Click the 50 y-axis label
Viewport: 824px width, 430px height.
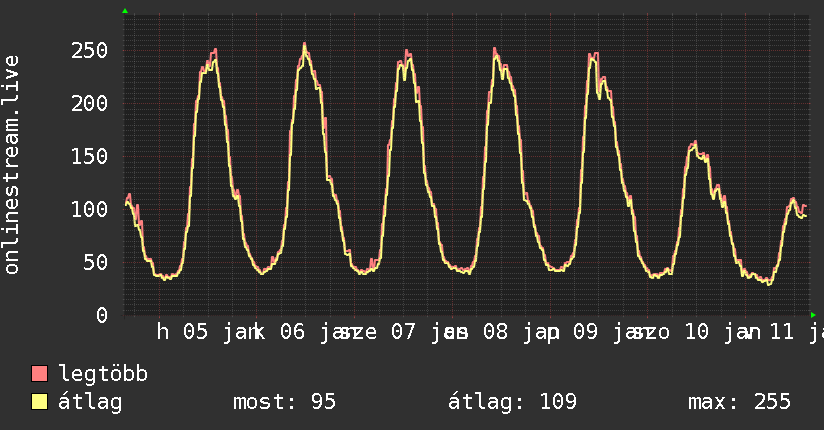pyautogui.click(x=96, y=262)
